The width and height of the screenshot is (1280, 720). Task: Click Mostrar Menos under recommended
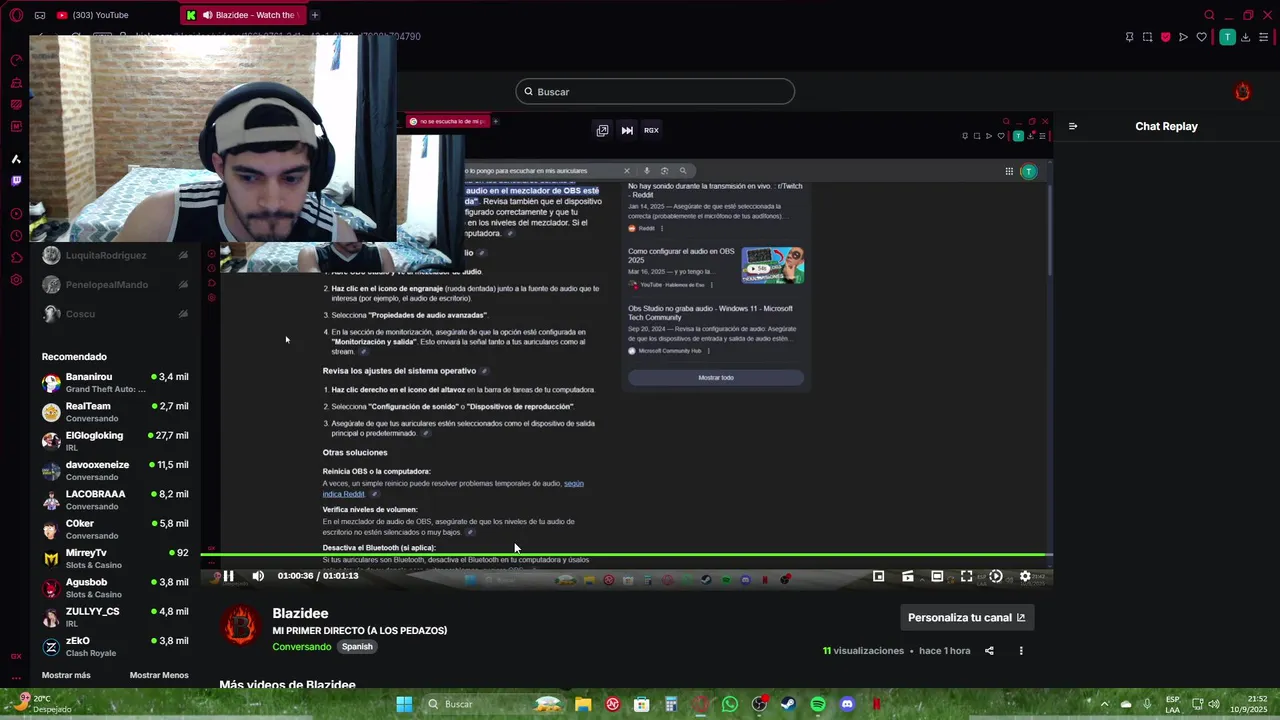point(159,675)
